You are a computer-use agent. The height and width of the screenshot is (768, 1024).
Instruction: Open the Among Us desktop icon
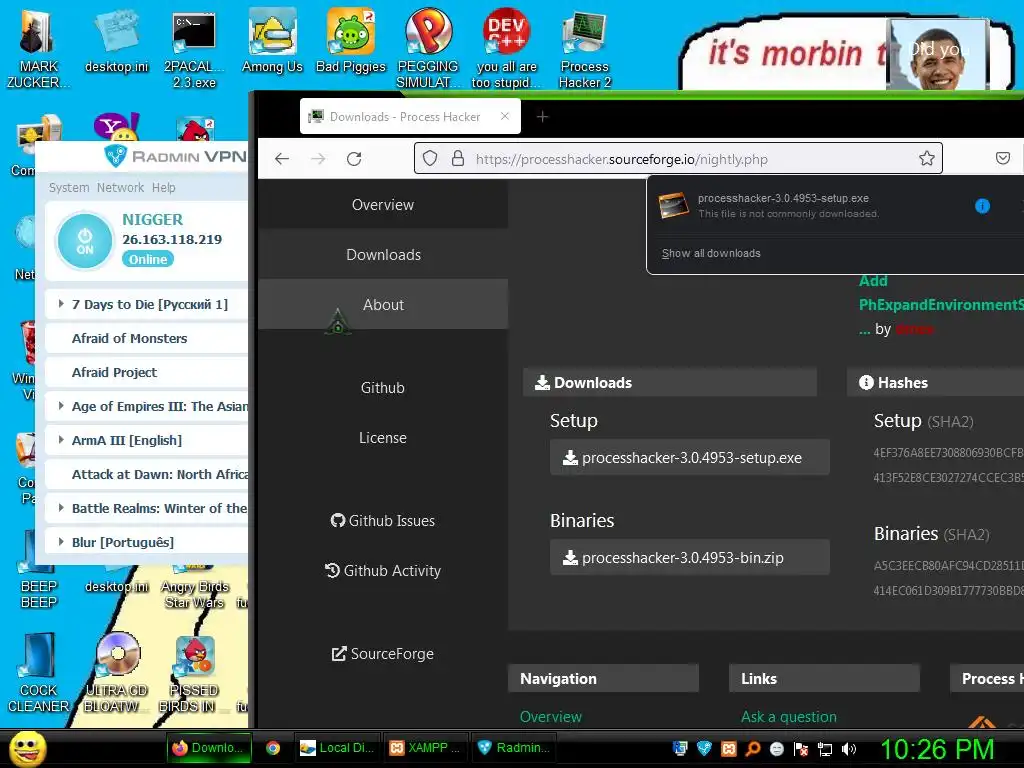pyautogui.click(x=272, y=41)
